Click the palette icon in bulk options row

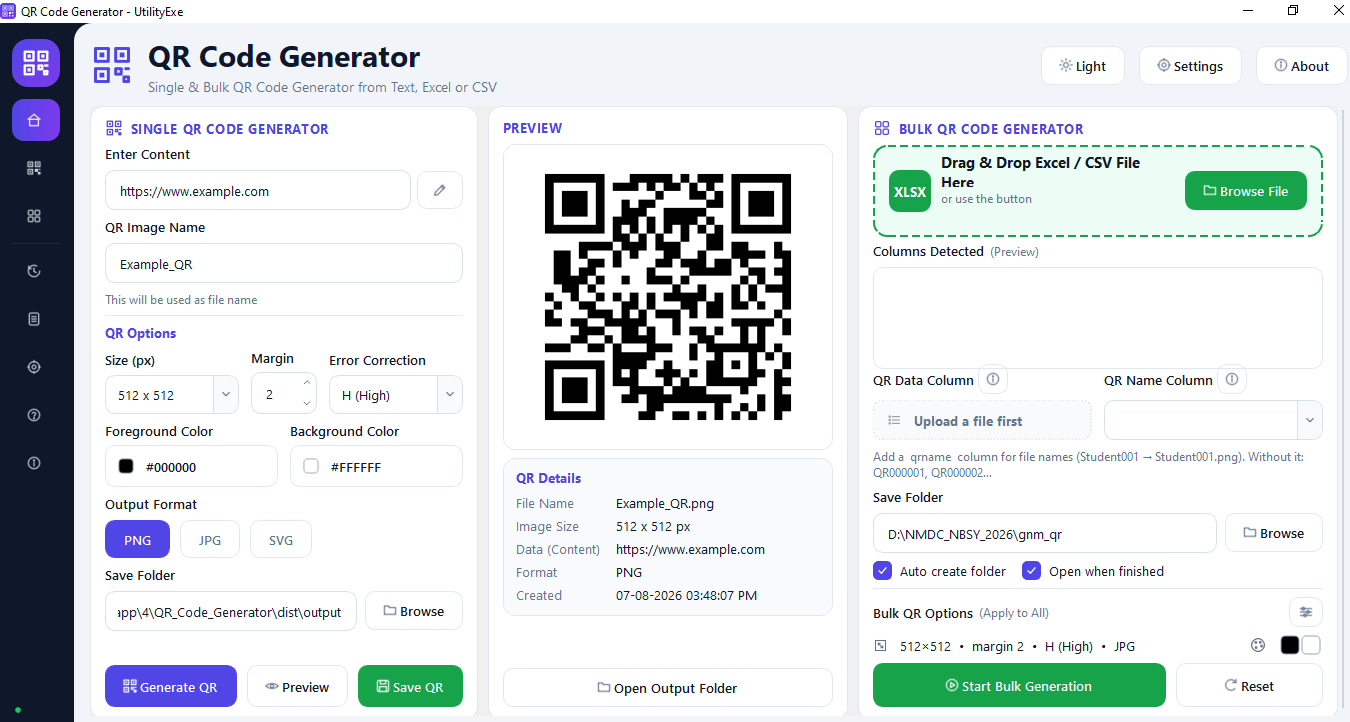coord(1258,645)
